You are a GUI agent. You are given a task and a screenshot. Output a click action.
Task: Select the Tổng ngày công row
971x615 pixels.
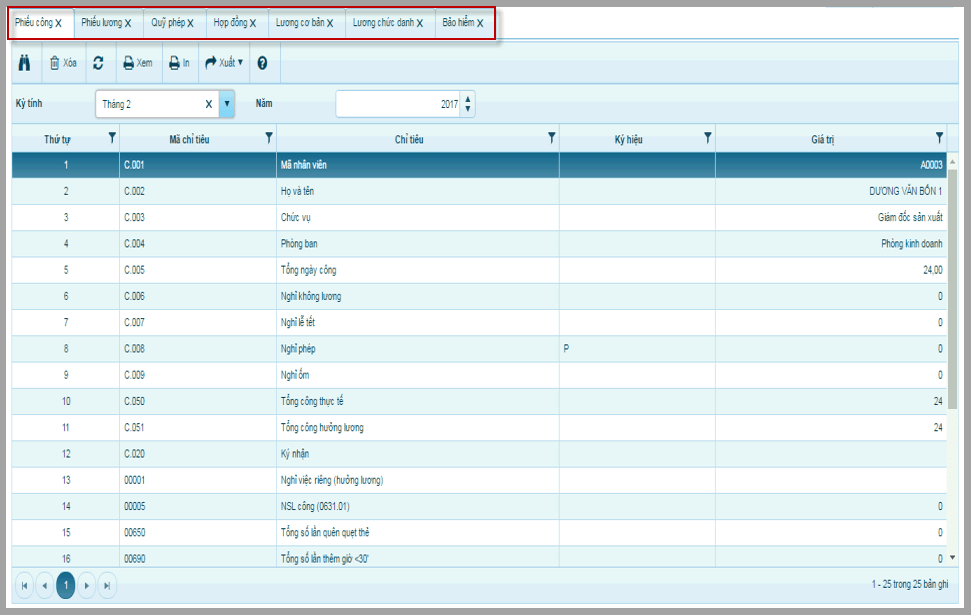[479, 270]
